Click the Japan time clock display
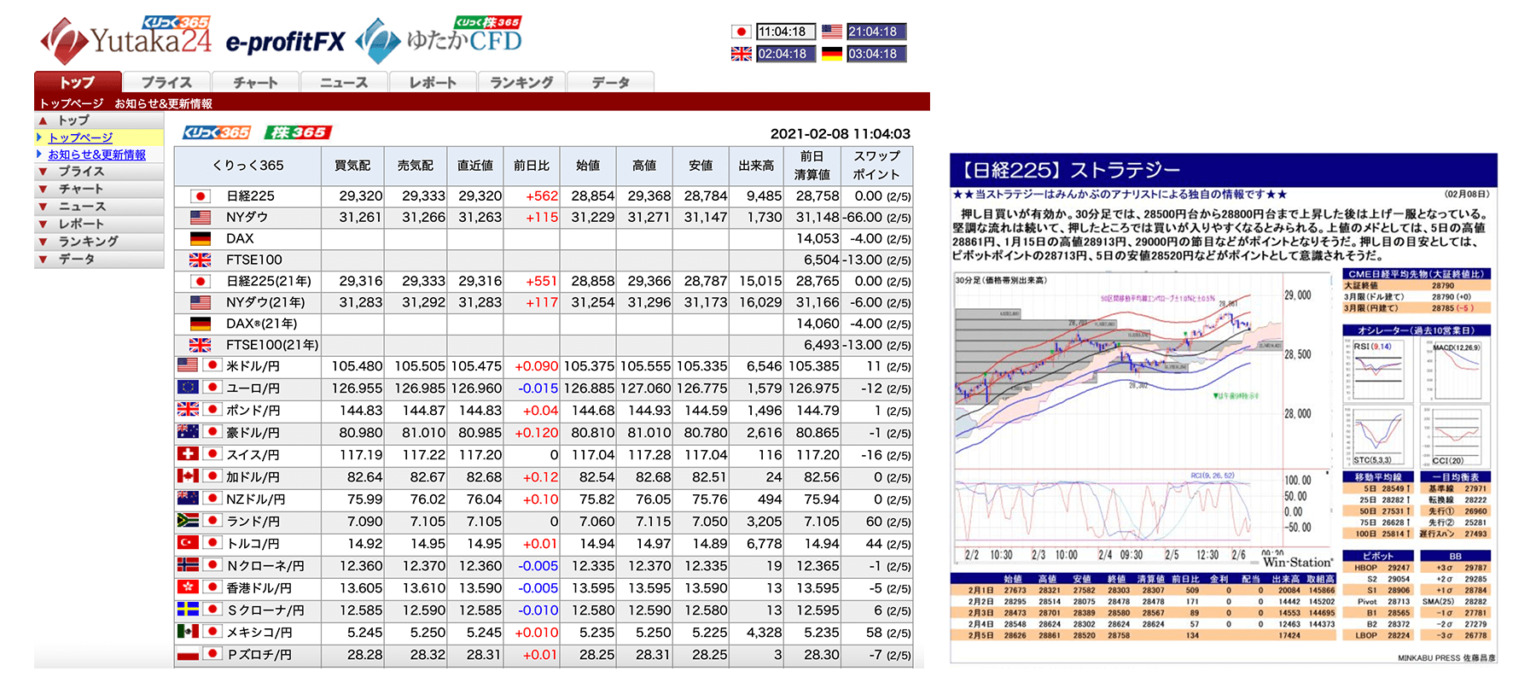This screenshot has width=1536, height=683. (x=785, y=31)
